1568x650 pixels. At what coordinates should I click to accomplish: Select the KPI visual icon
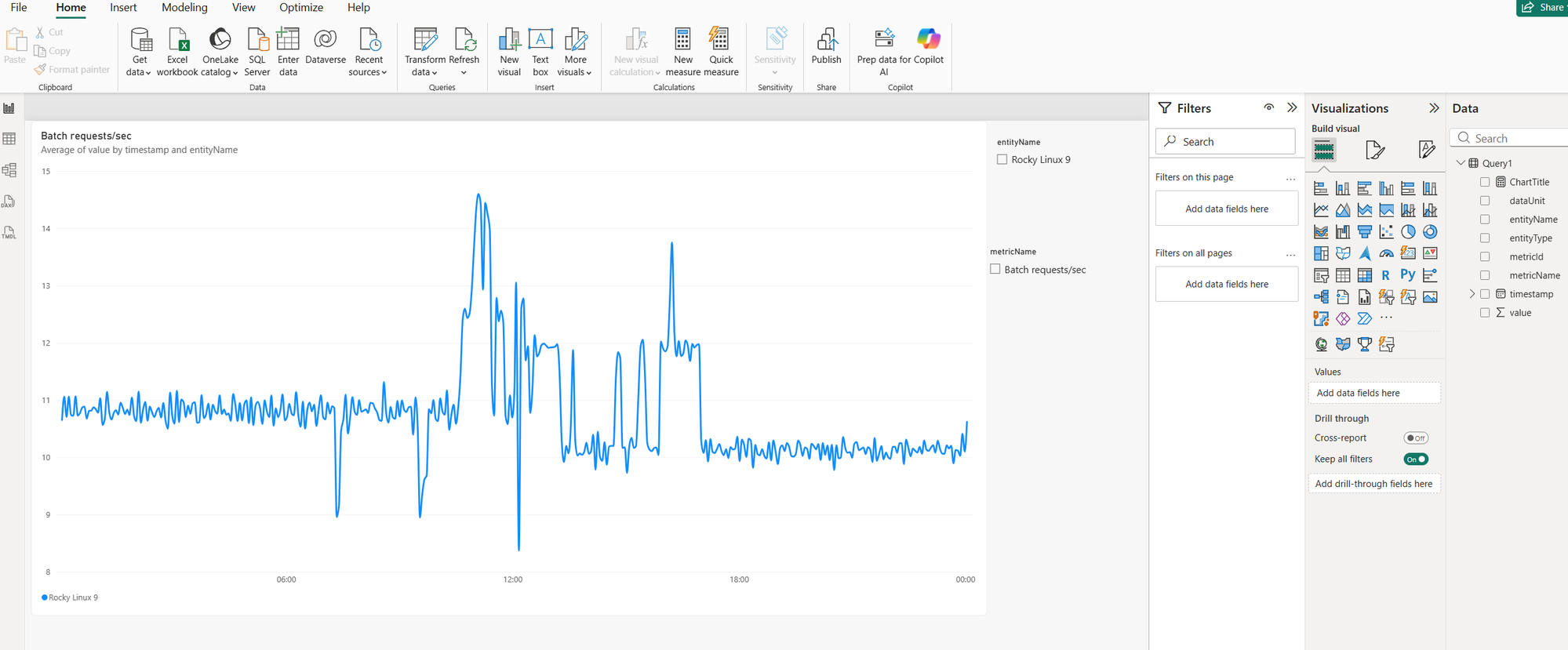(1430, 253)
